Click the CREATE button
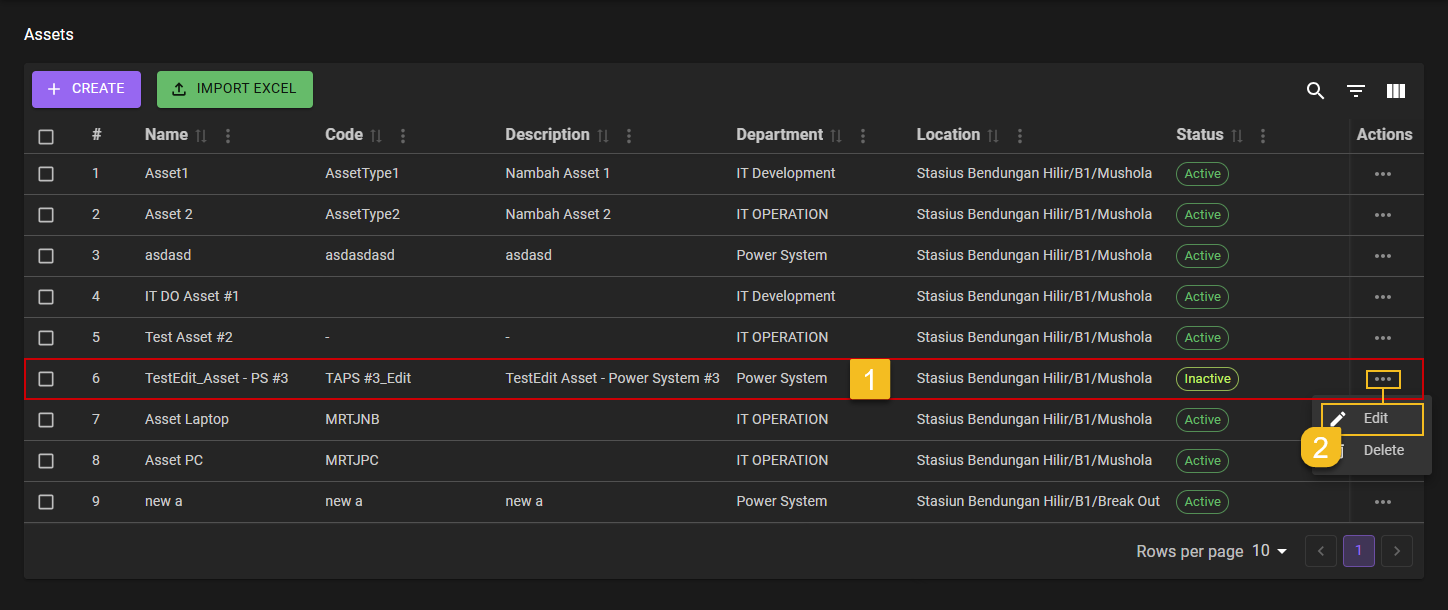 (x=86, y=89)
